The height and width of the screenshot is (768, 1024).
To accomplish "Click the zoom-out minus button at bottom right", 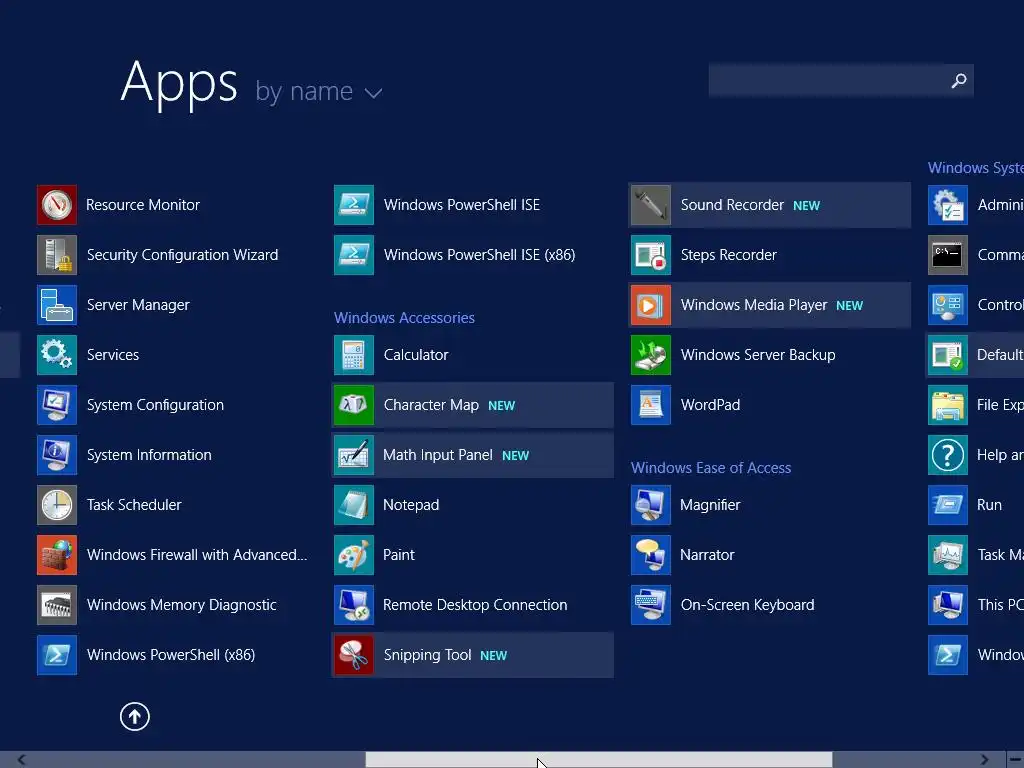I will pos(1016,760).
